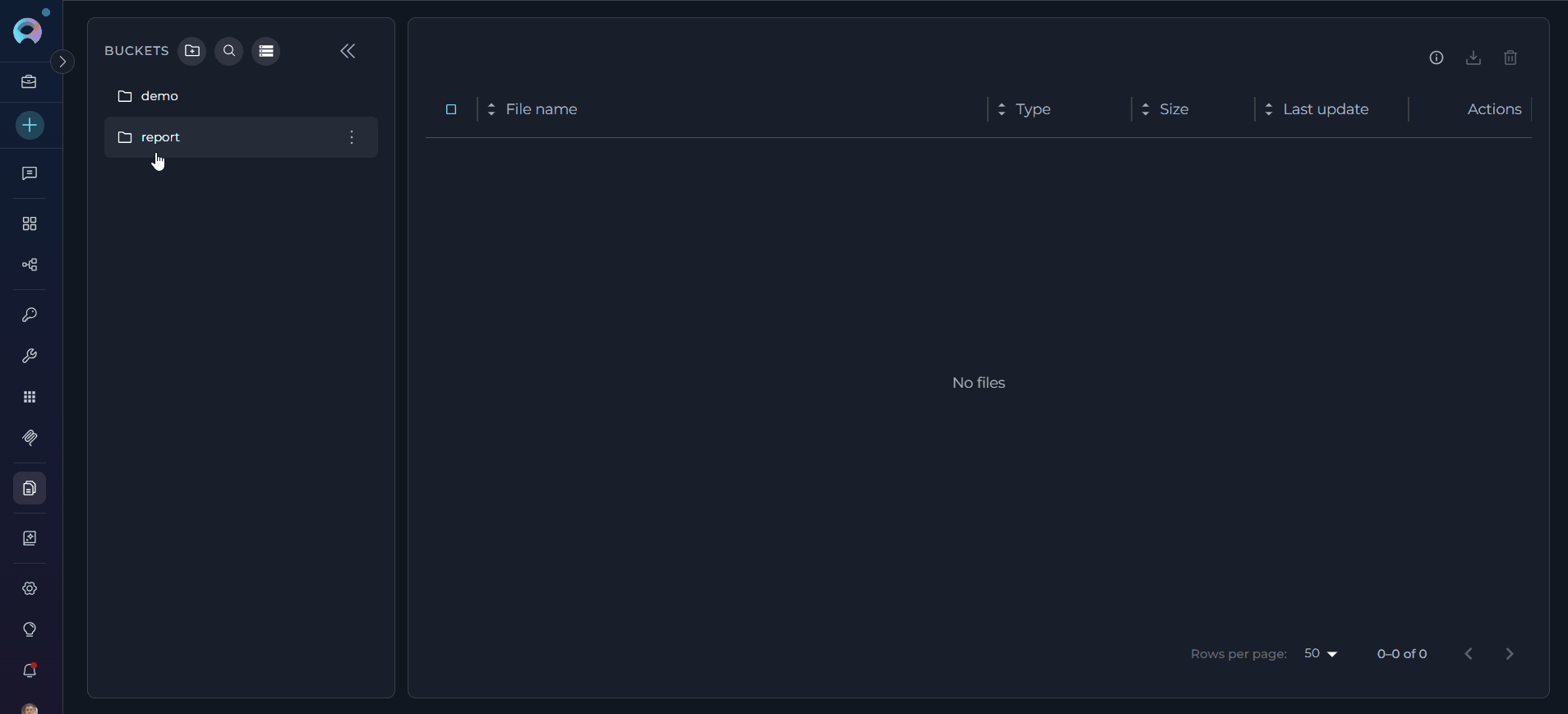Sort files by Last update column
Viewport: 1568px width, 714px height.
tap(1325, 109)
